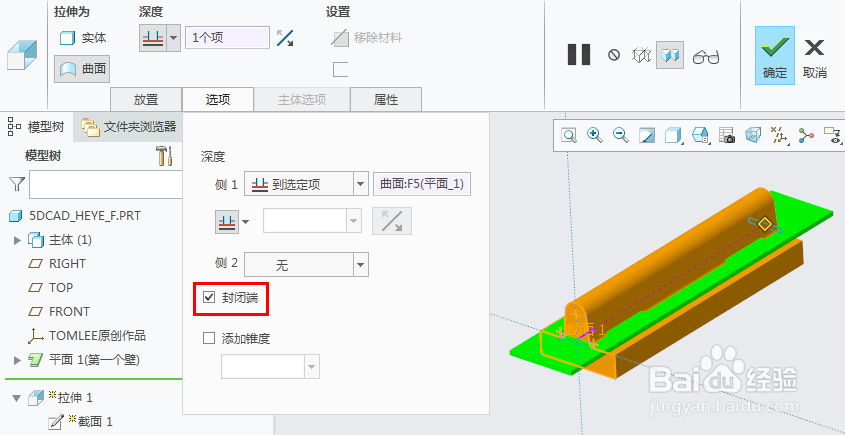The height and width of the screenshot is (435, 845).
Task: Click the flip offset direction button in options
Action: (x=392, y=221)
